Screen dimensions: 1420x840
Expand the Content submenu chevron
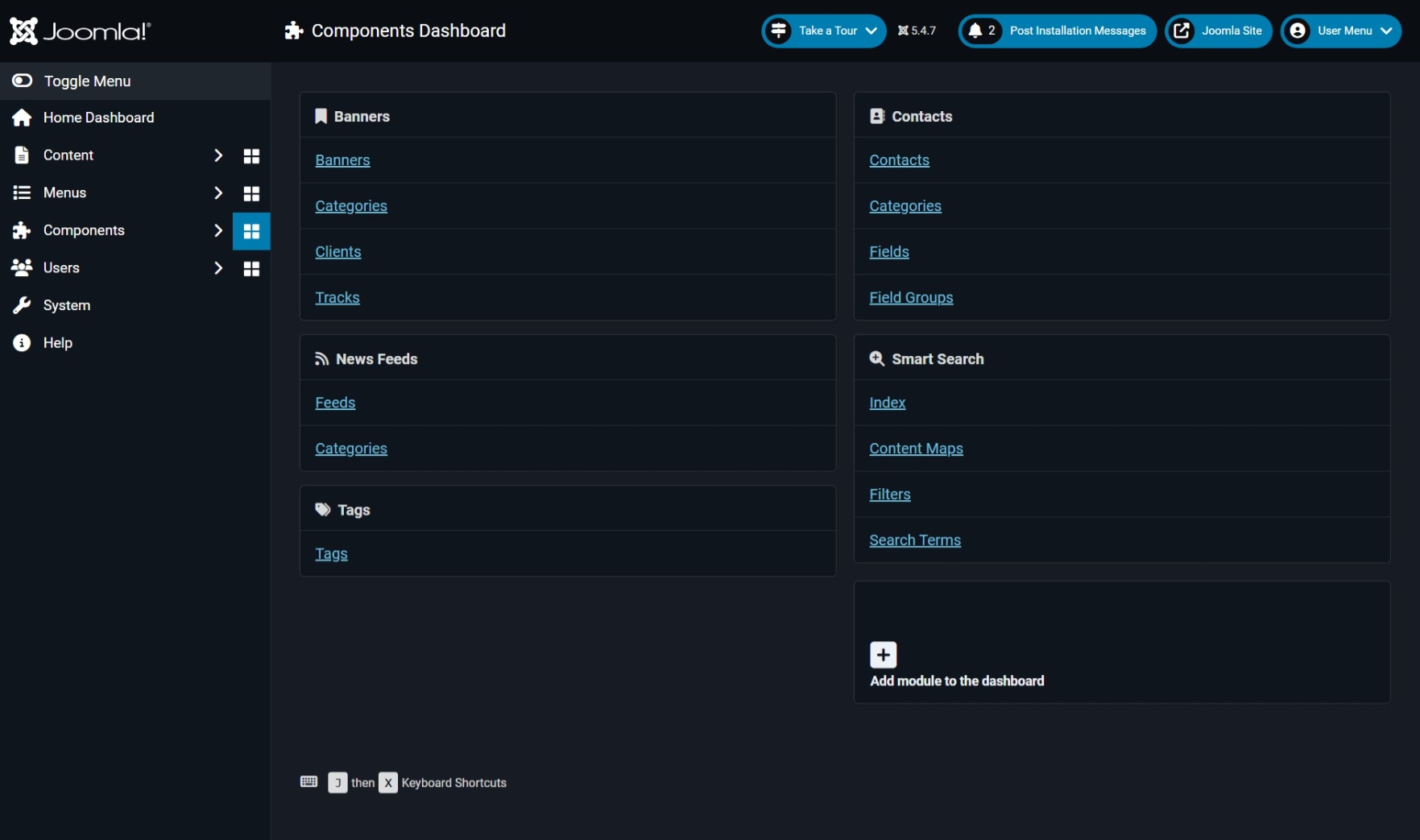[x=217, y=155]
